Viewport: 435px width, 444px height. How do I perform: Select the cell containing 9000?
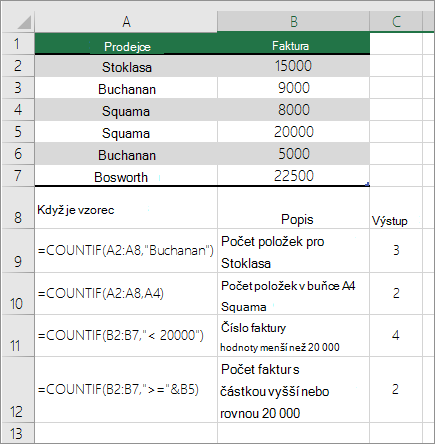293,88
